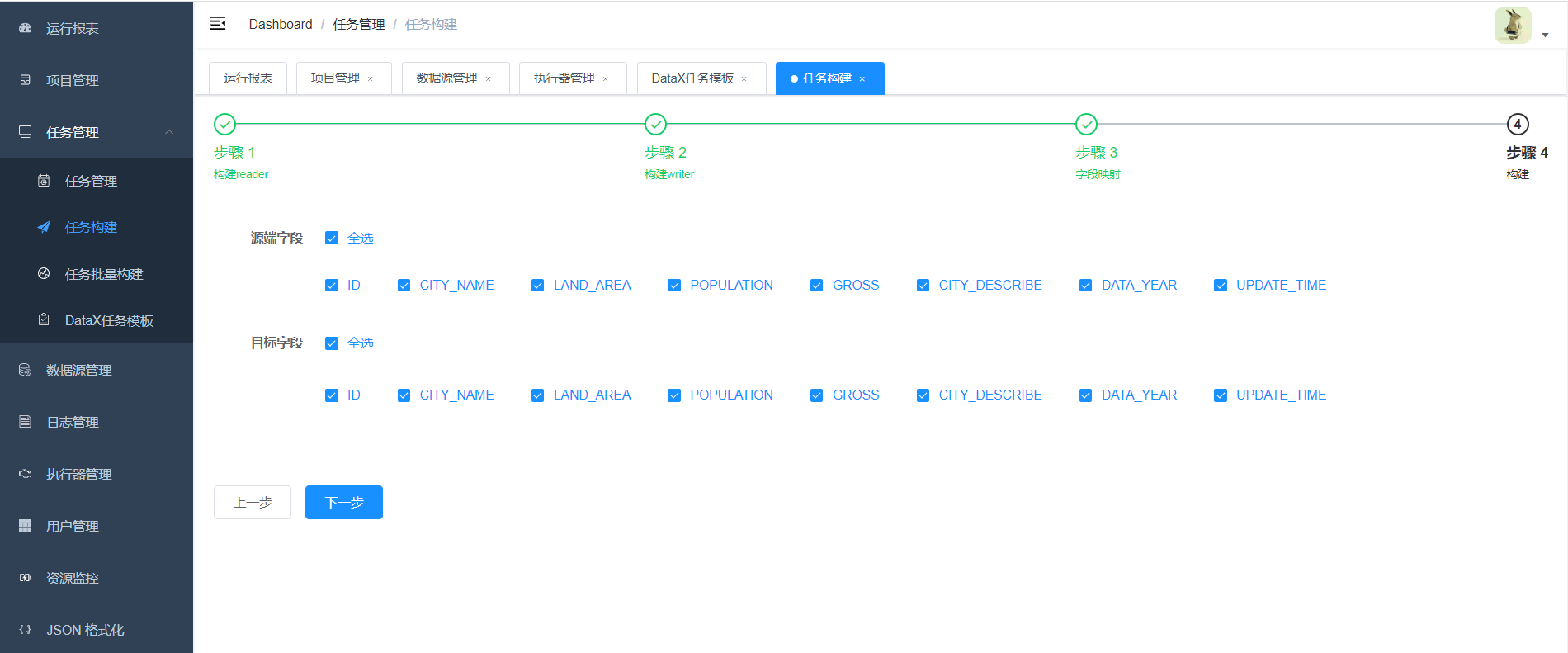This screenshot has width=1568, height=653.
Task: Close the 执行器管理 tab
Action: (606, 79)
